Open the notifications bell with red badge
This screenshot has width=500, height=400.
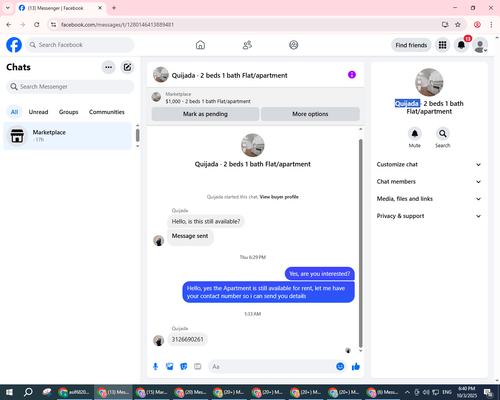click(x=461, y=45)
